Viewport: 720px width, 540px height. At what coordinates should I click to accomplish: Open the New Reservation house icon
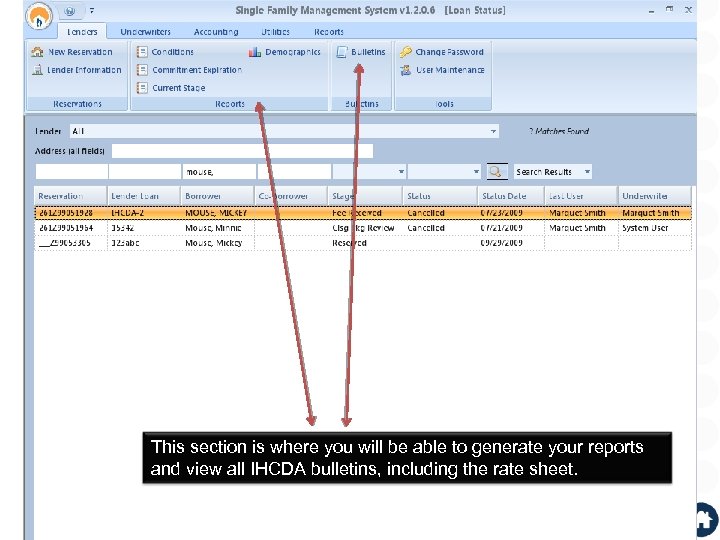tap(37, 52)
